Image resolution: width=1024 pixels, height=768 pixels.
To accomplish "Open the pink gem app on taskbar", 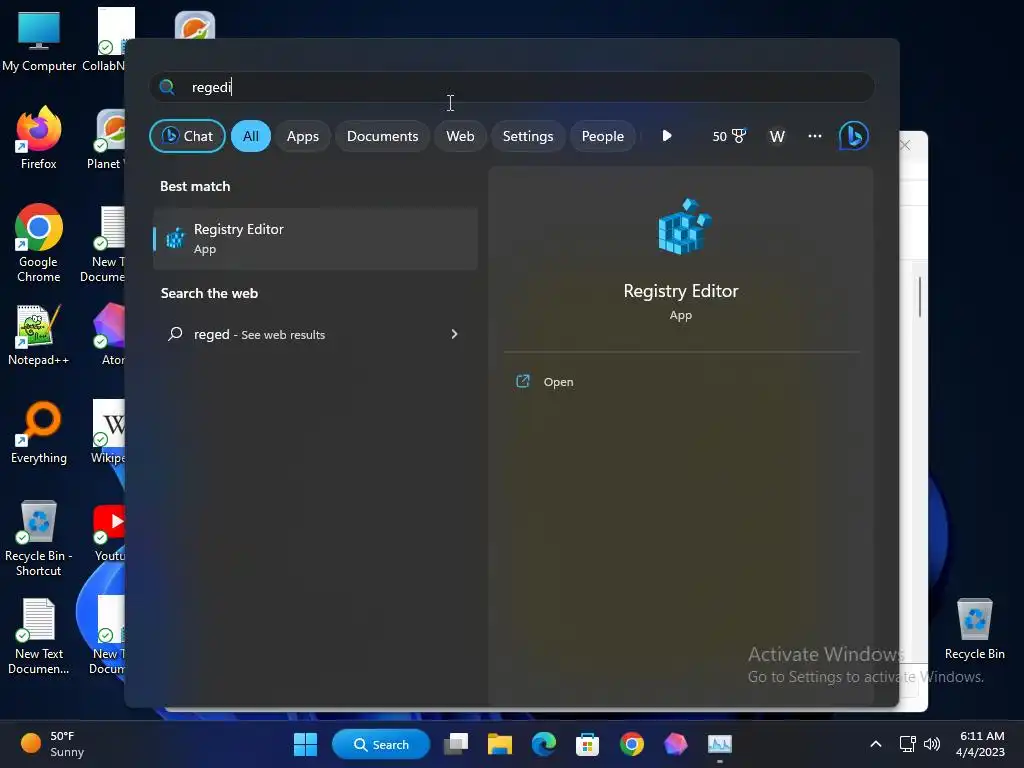I will [x=675, y=744].
